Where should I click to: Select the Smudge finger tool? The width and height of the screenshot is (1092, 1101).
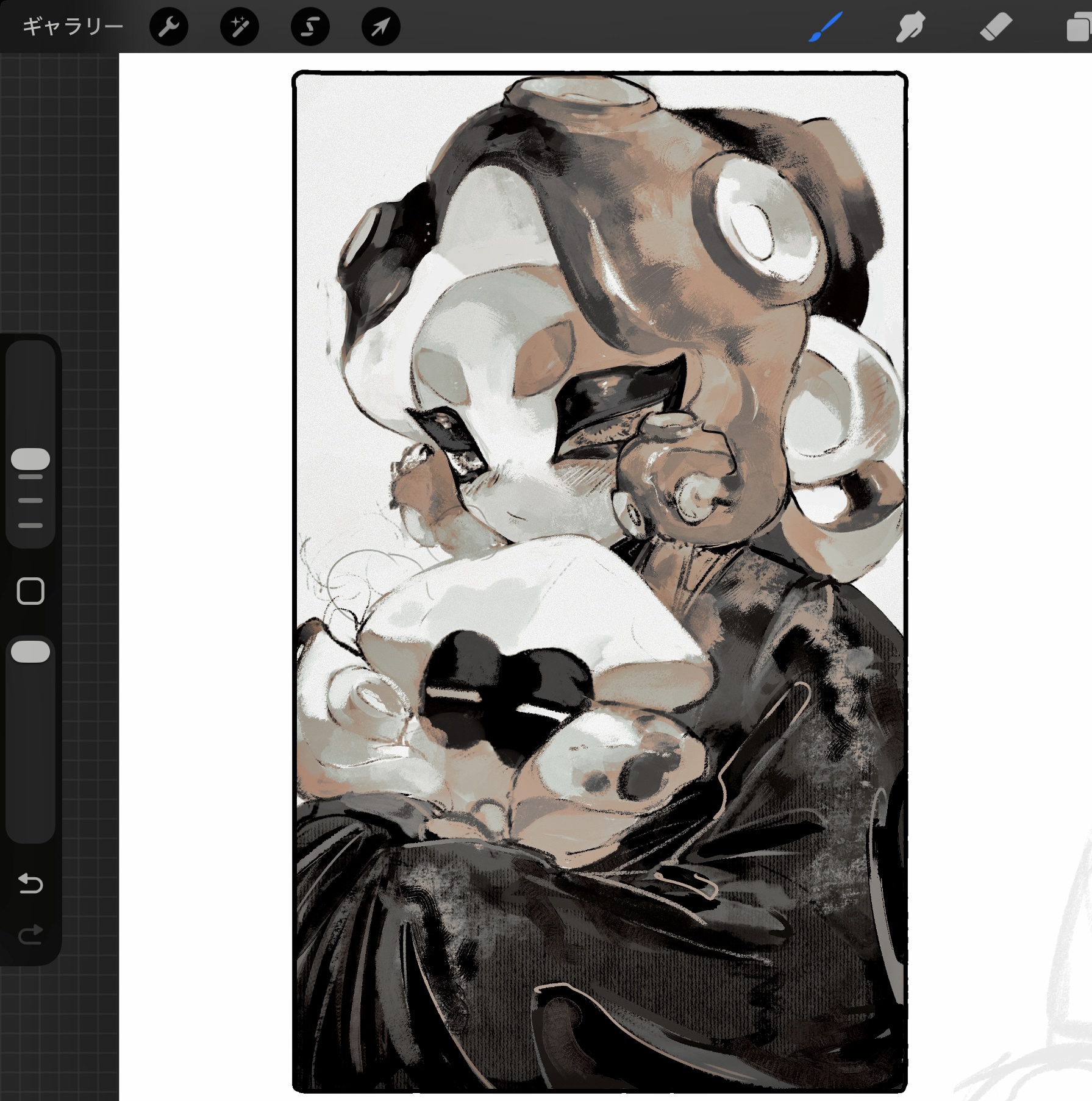[x=910, y=27]
